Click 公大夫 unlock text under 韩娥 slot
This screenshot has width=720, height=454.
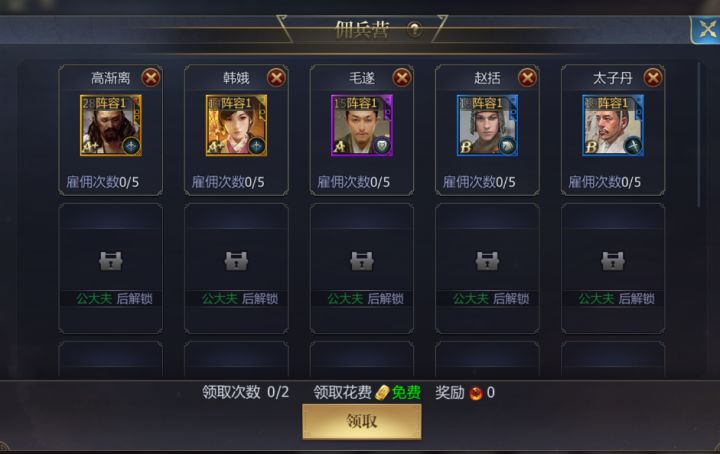(x=220, y=299)
